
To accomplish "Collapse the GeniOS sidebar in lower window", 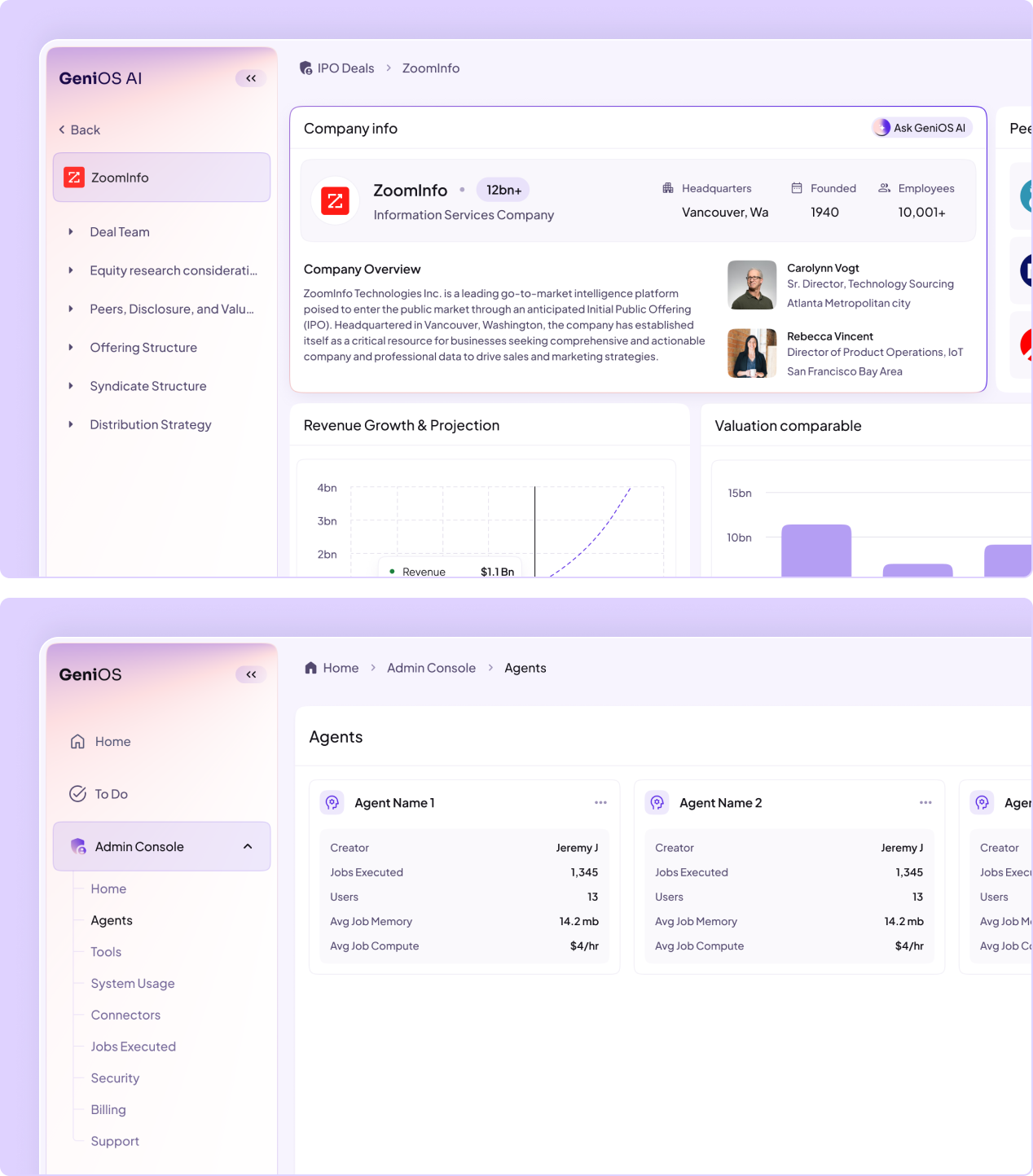I will click(251, 674).
